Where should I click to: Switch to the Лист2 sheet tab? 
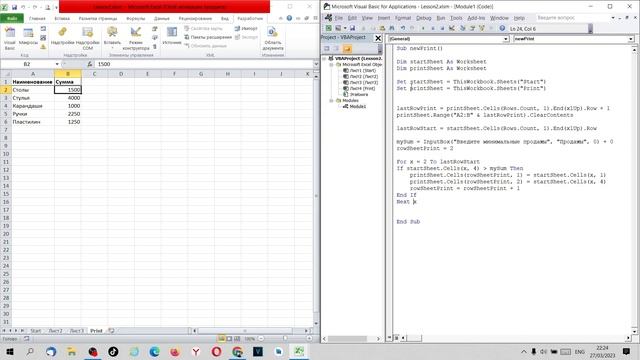coord(56,331)
